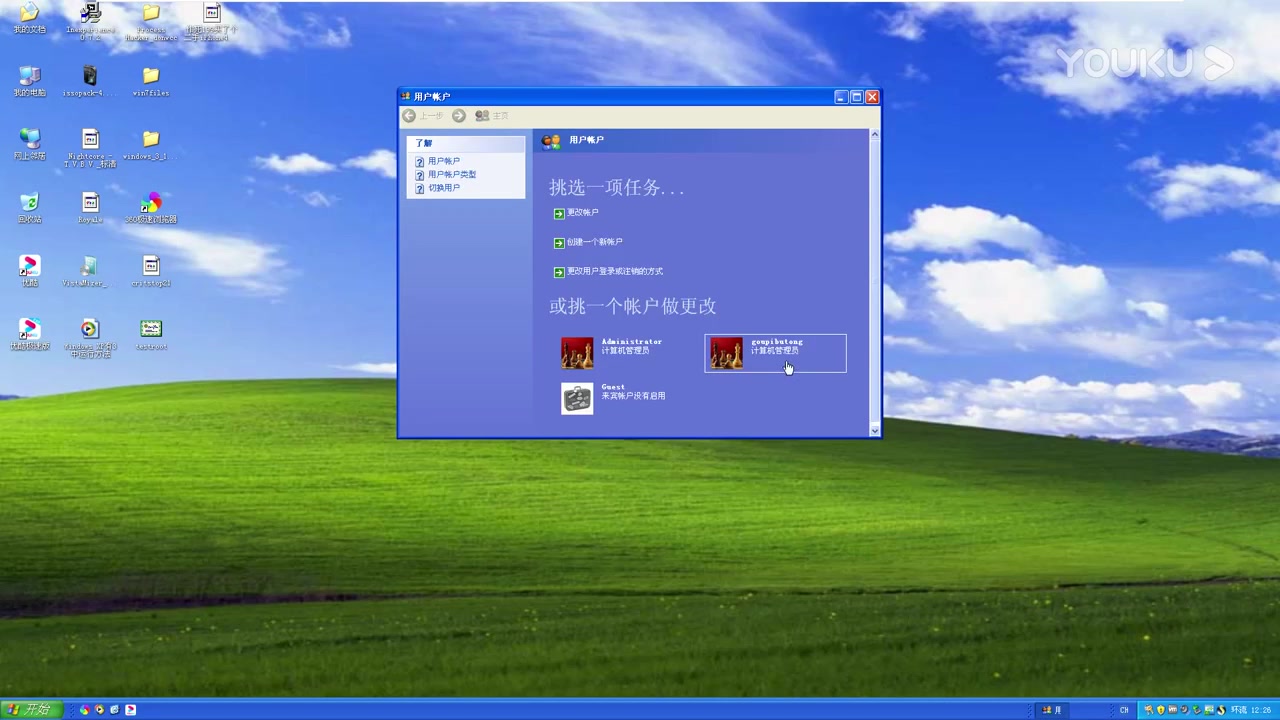Open 用户帐户 help topic in 了解 panel
The height and width of the screenshot is (720, 1280).
pos(443,161)
